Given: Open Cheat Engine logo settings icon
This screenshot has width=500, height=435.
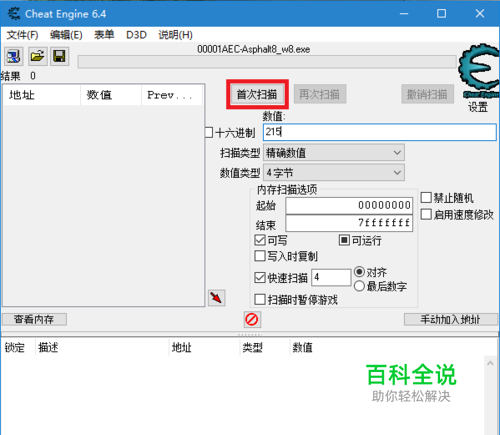Looking at the screenshot, I should (479, 71).
